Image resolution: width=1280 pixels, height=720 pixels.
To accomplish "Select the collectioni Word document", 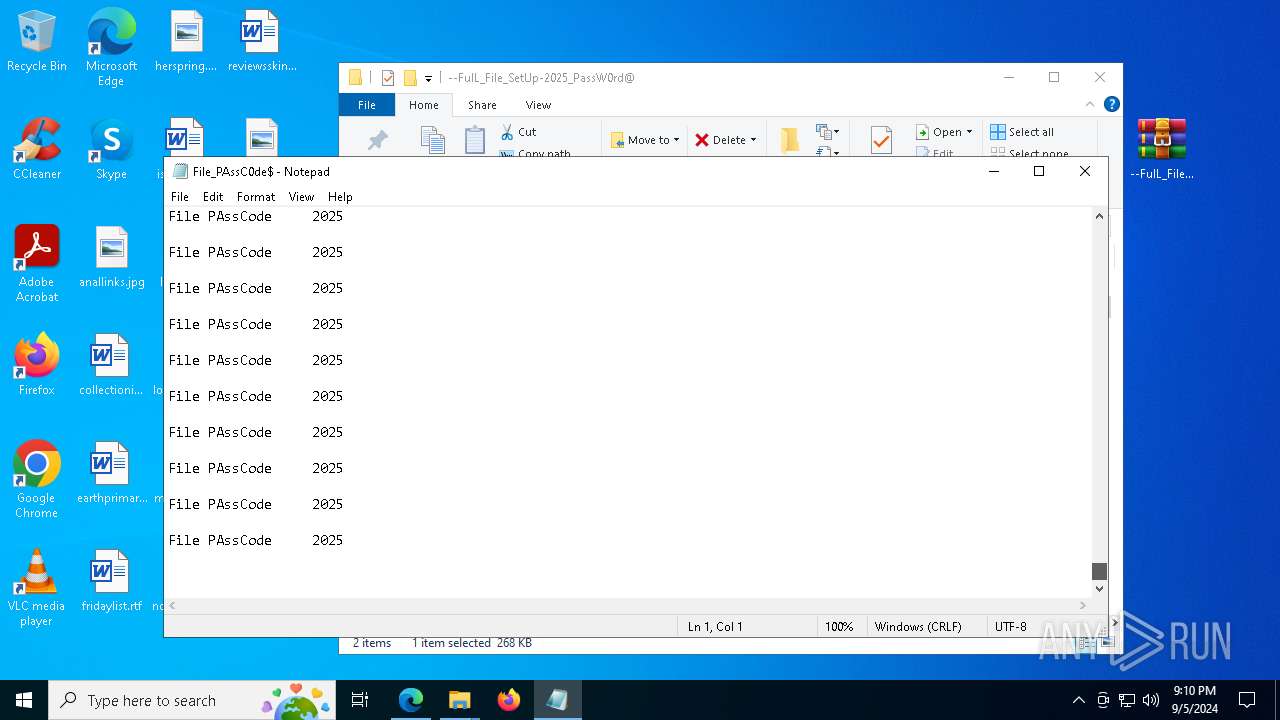I will click(x=111, y=366).
